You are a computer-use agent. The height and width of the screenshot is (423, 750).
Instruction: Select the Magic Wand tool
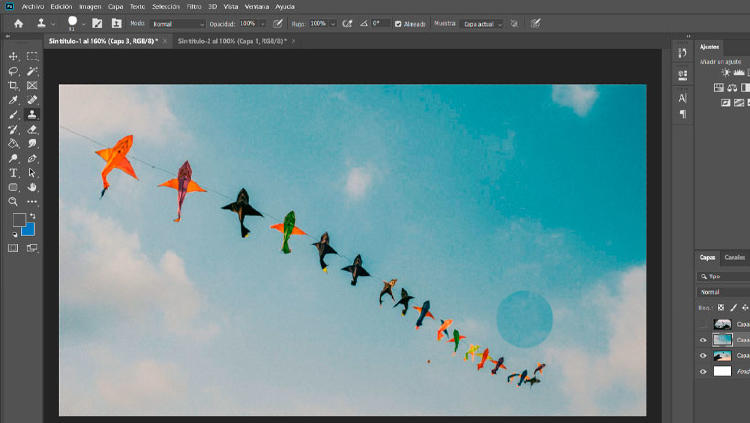tap(32, 71)
